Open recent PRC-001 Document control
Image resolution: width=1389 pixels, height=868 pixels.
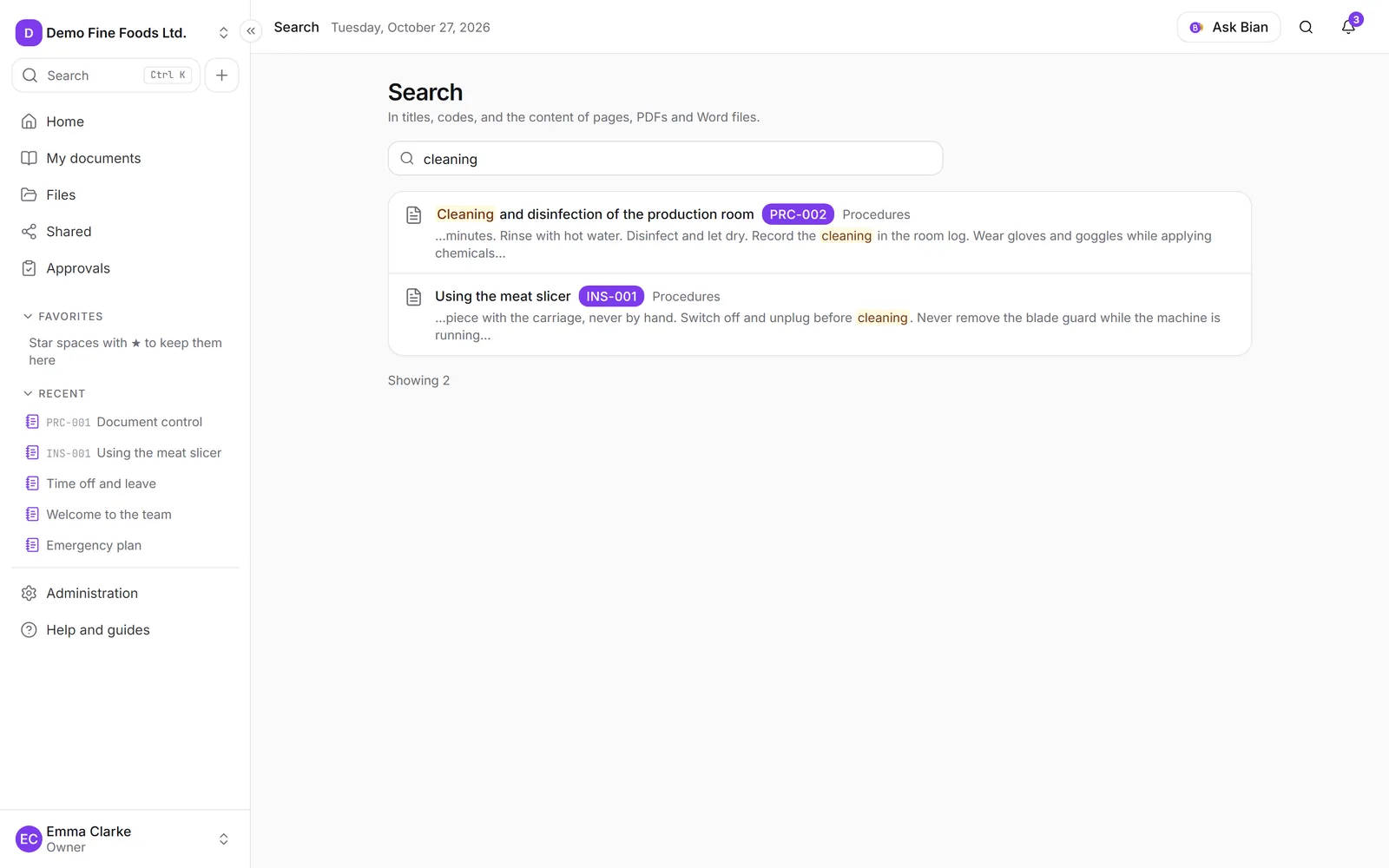125,422
